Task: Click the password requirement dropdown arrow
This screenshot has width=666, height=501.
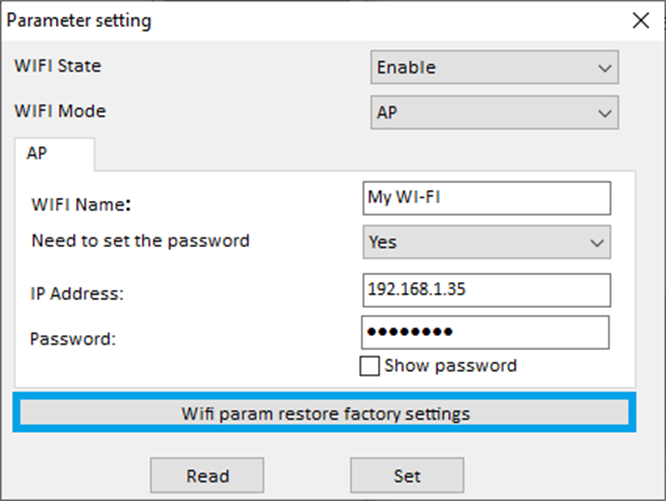Action: coord(596,242)
